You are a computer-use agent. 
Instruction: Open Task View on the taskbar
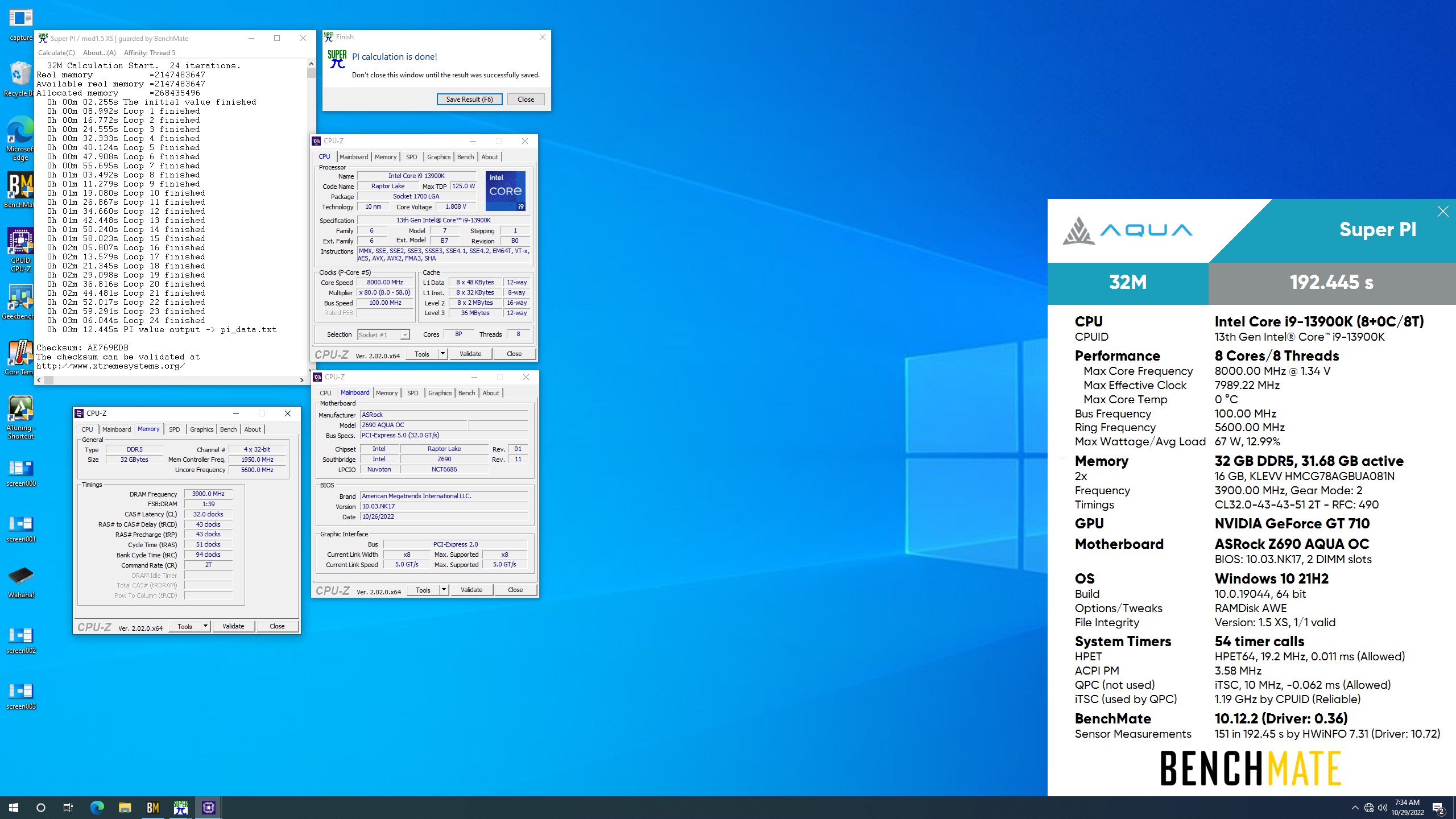pos(68,808)
